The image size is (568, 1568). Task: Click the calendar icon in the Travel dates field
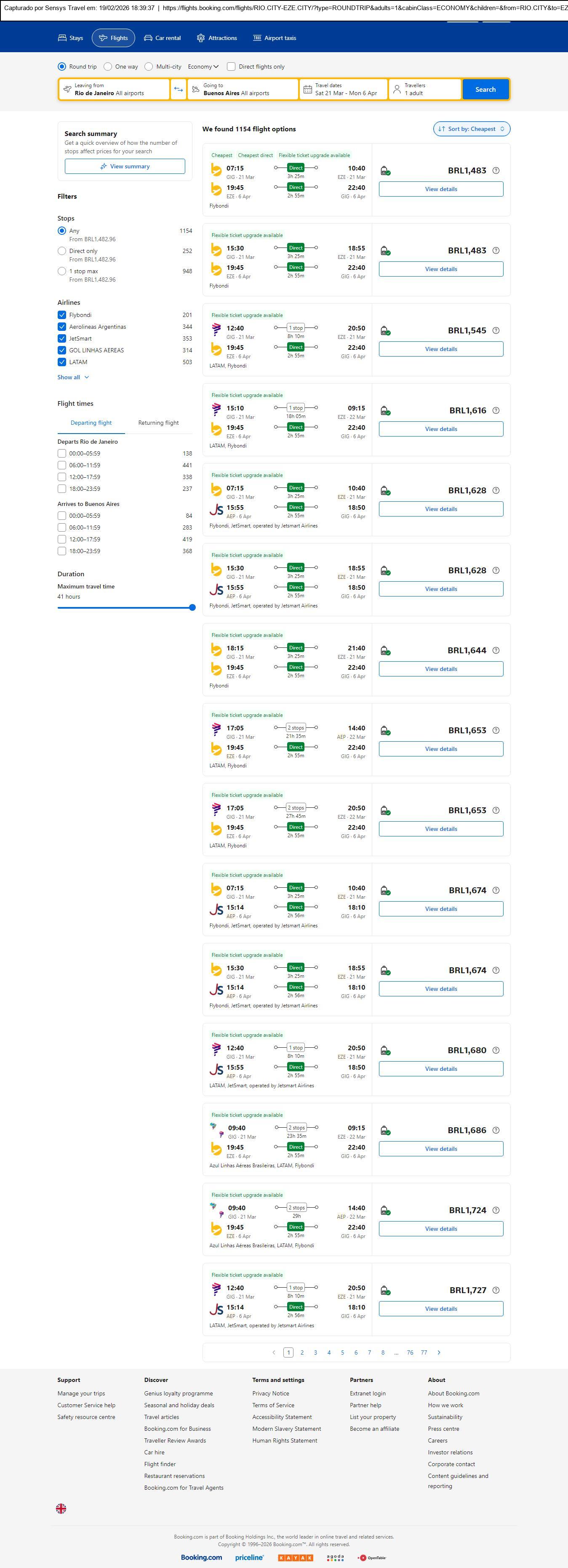pyautogui.click(x=308, y=90)
